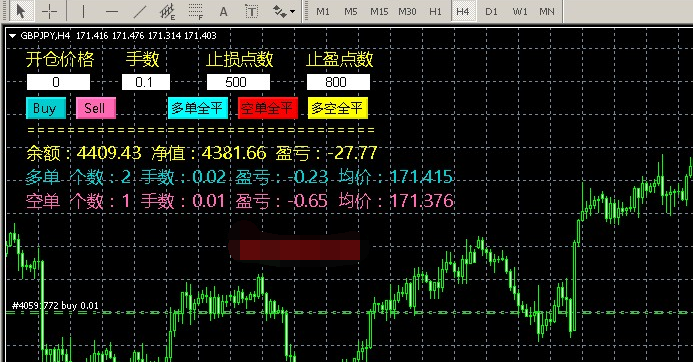Choose the trendline drawing tool
Image resolution: width=693 pixels, height=362 pixels.
pos(140,11)
